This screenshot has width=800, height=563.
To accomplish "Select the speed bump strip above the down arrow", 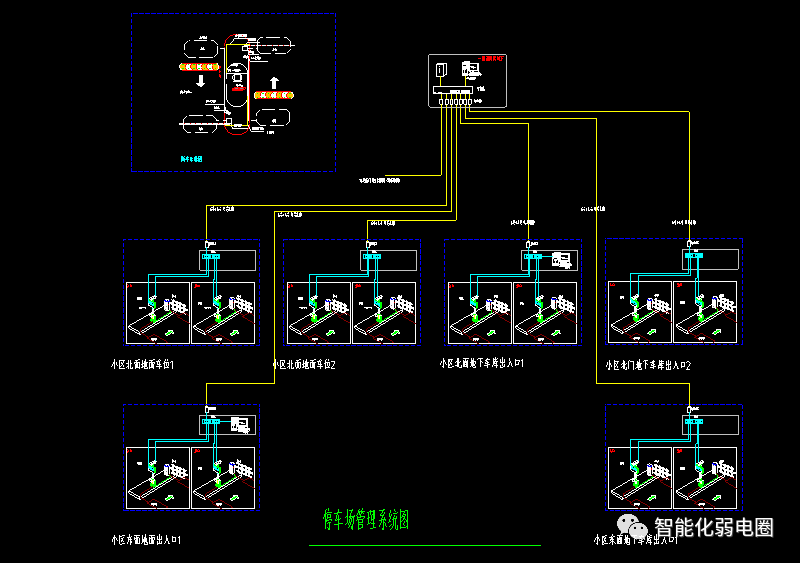I will [x=199, y=67].
